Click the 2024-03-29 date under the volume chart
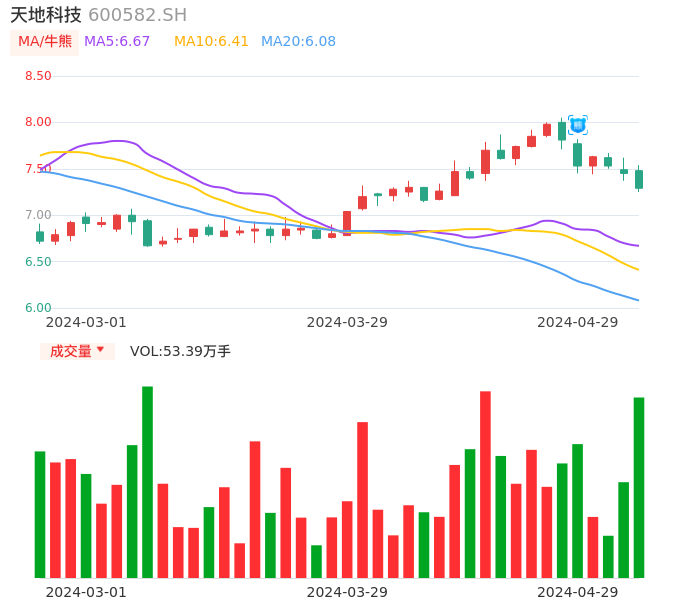The width and height of the screenshot is (686, 606). pyautogui.click(x=347, y=592)
